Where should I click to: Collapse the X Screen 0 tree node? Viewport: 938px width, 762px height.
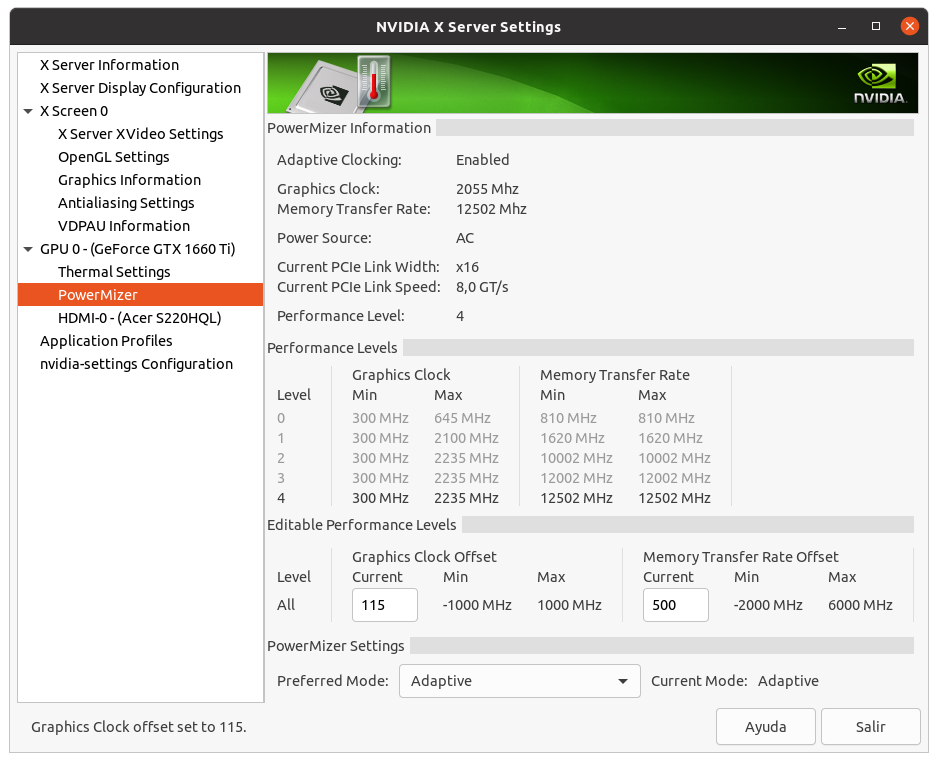[x=28, y=111]
